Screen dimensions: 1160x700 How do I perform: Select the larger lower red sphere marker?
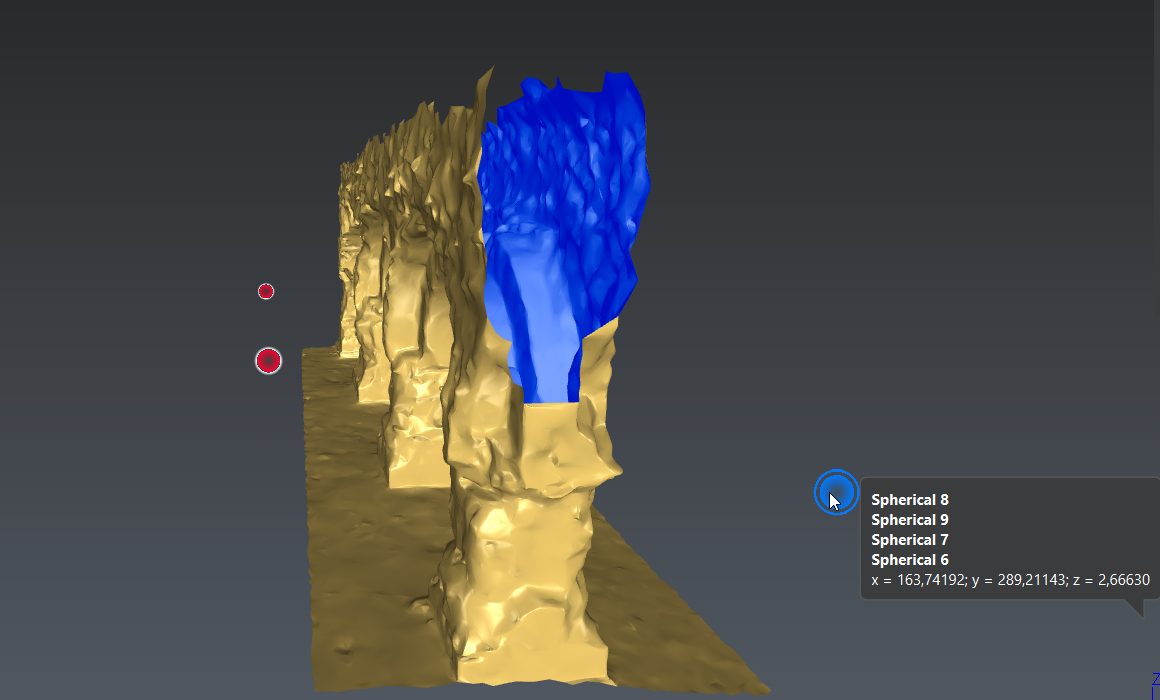click(268, 361)
